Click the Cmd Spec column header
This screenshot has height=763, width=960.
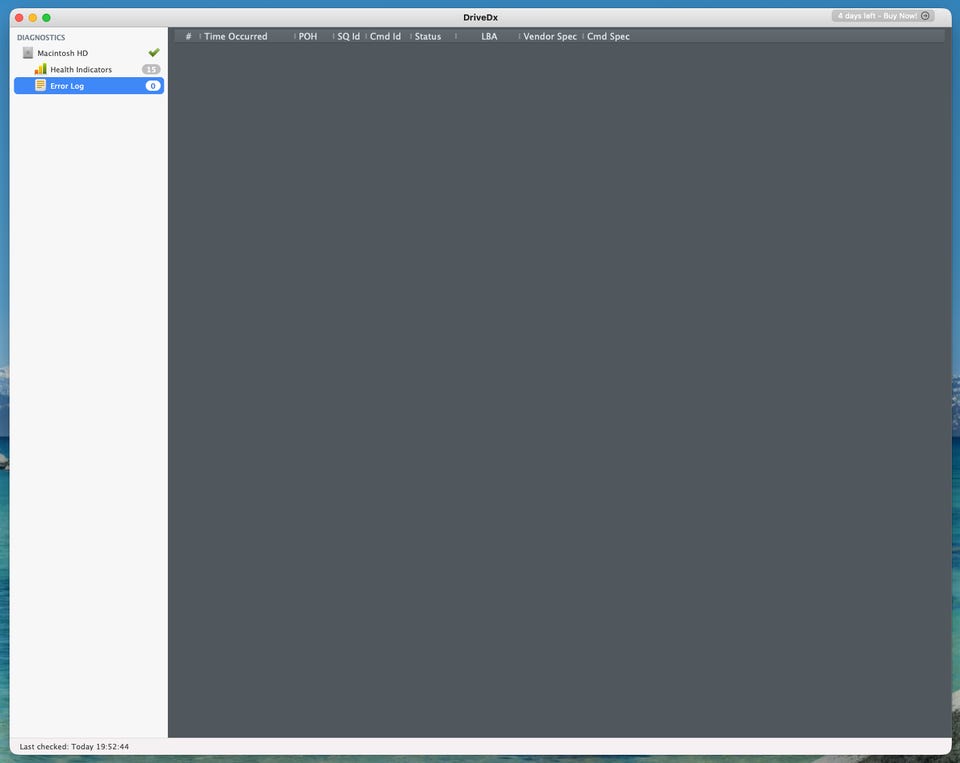click(x=608, y=37)
